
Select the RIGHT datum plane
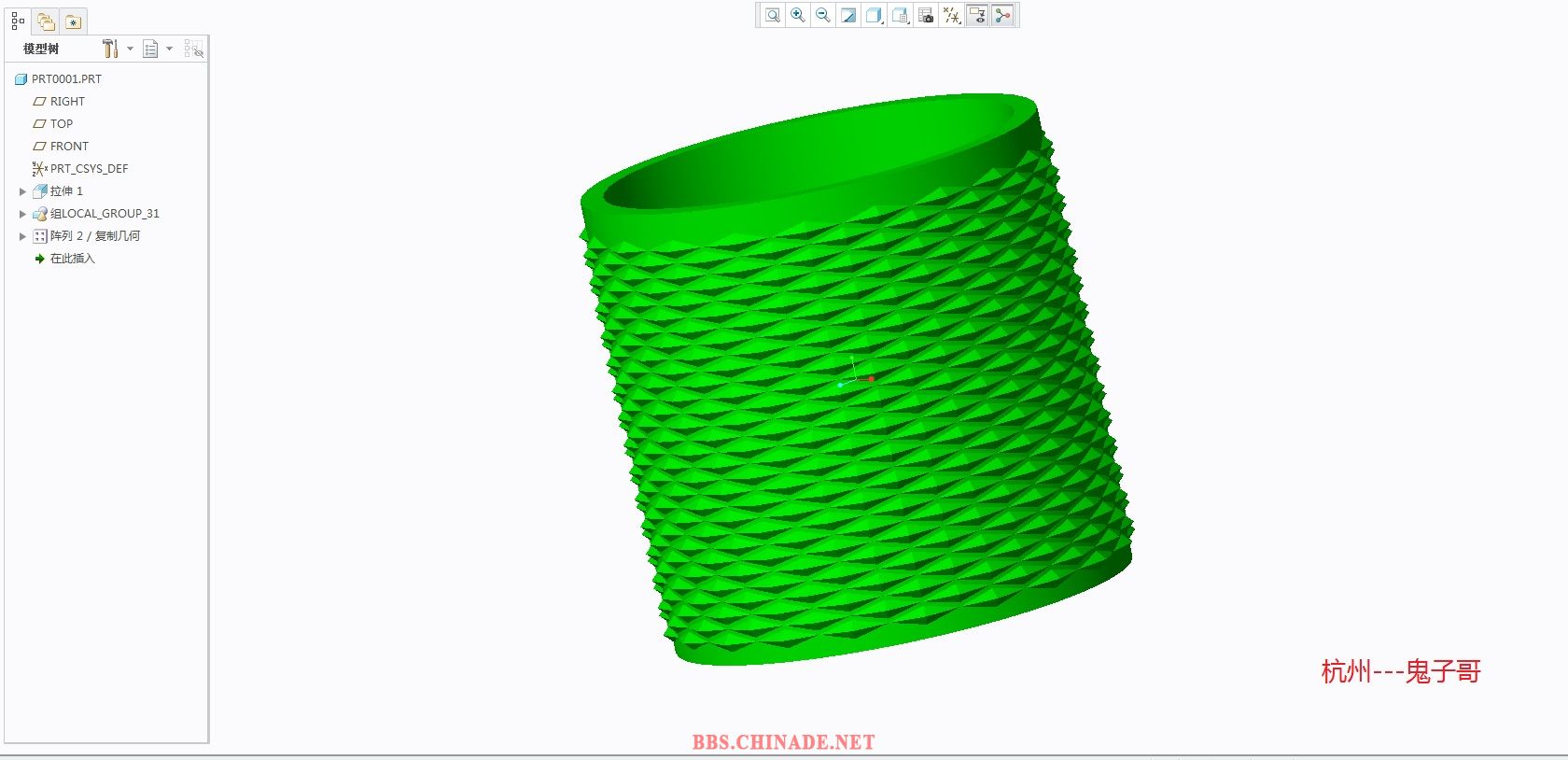tap(59, 102)
